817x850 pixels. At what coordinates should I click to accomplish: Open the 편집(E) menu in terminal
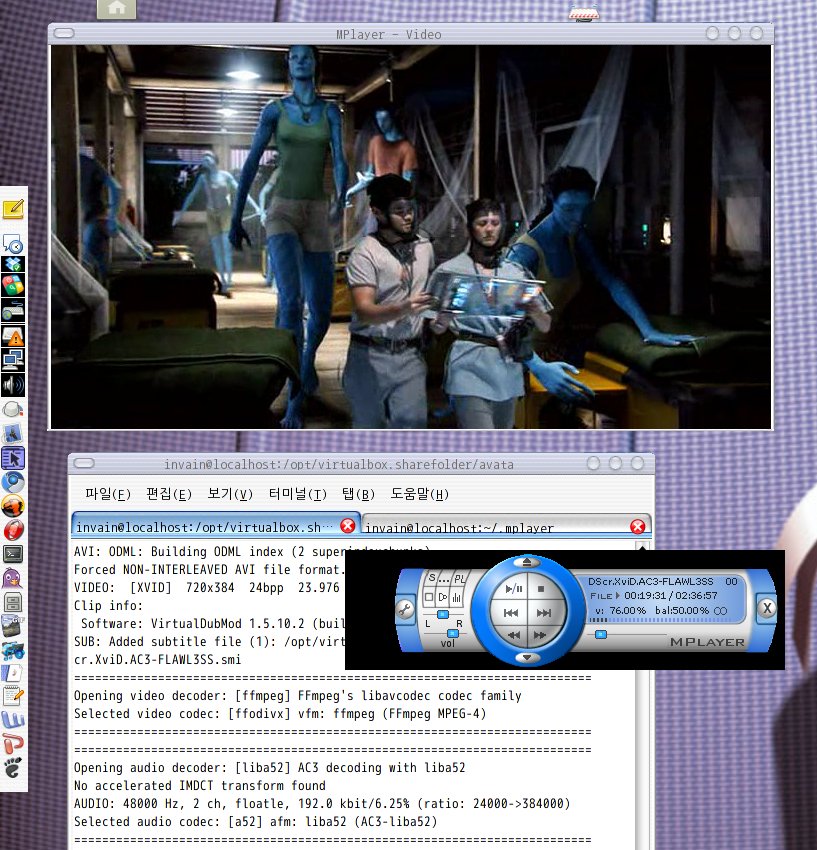(169, 494)
